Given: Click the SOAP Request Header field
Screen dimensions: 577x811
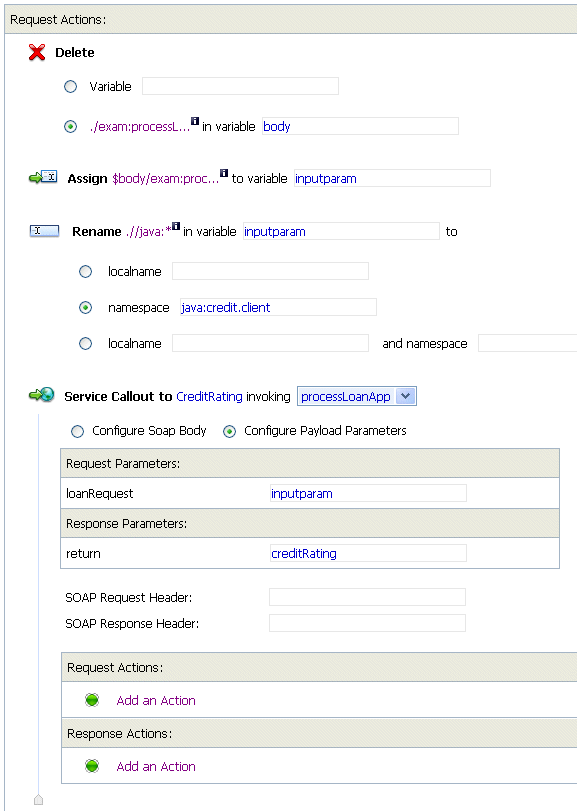Looking at the screenshot, I should click(x=368, y=597).
